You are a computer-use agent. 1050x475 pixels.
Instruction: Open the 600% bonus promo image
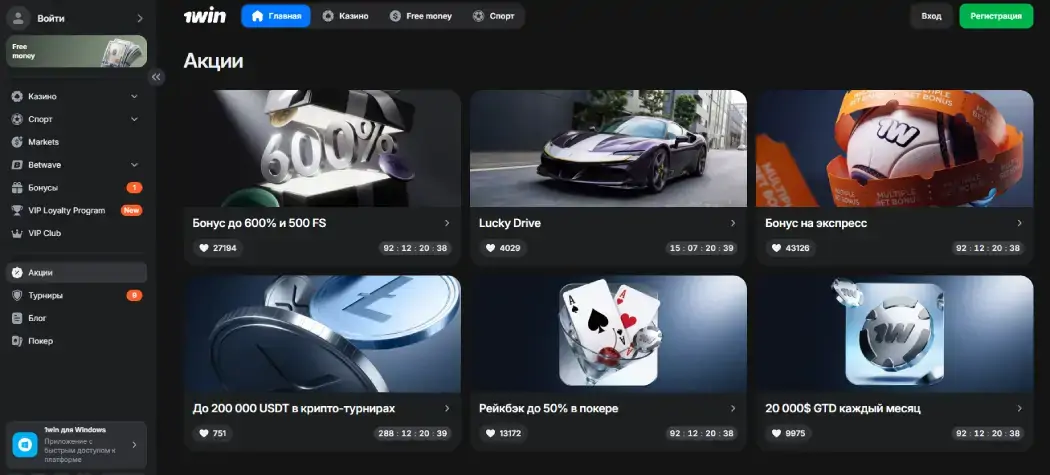click(x=322, y=149)
